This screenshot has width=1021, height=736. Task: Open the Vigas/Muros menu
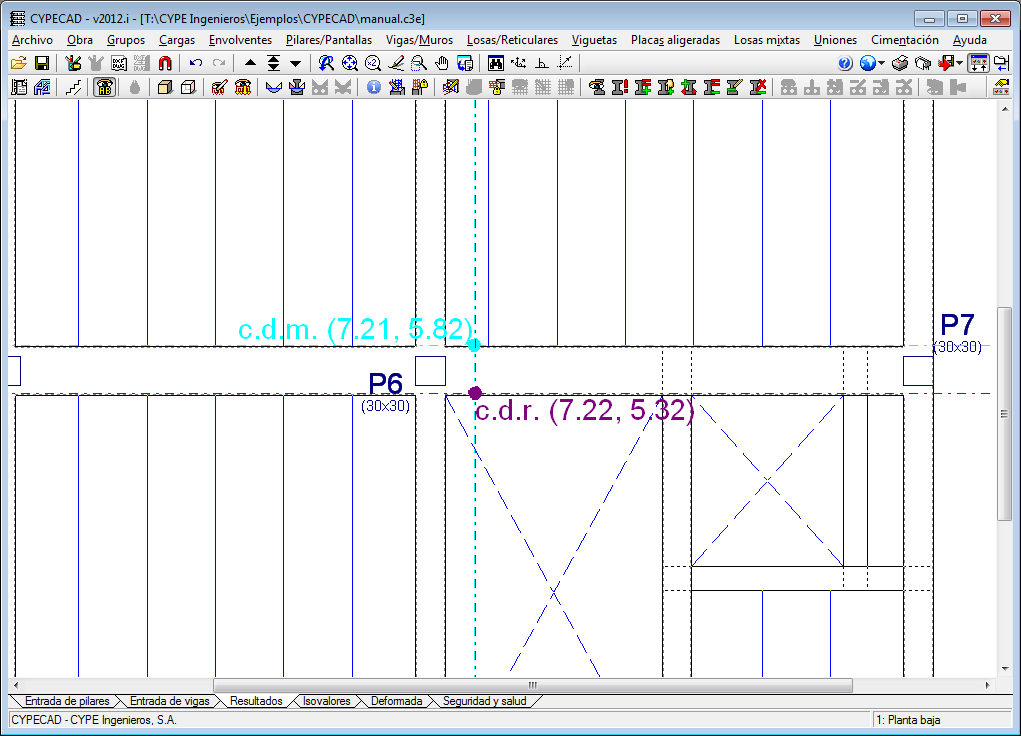[x=419, y=40]
